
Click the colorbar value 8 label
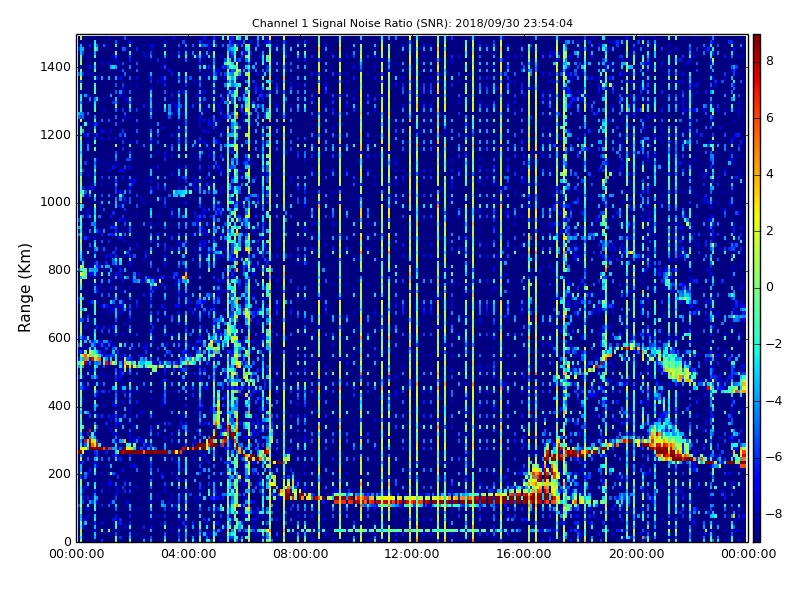[770, 61]
